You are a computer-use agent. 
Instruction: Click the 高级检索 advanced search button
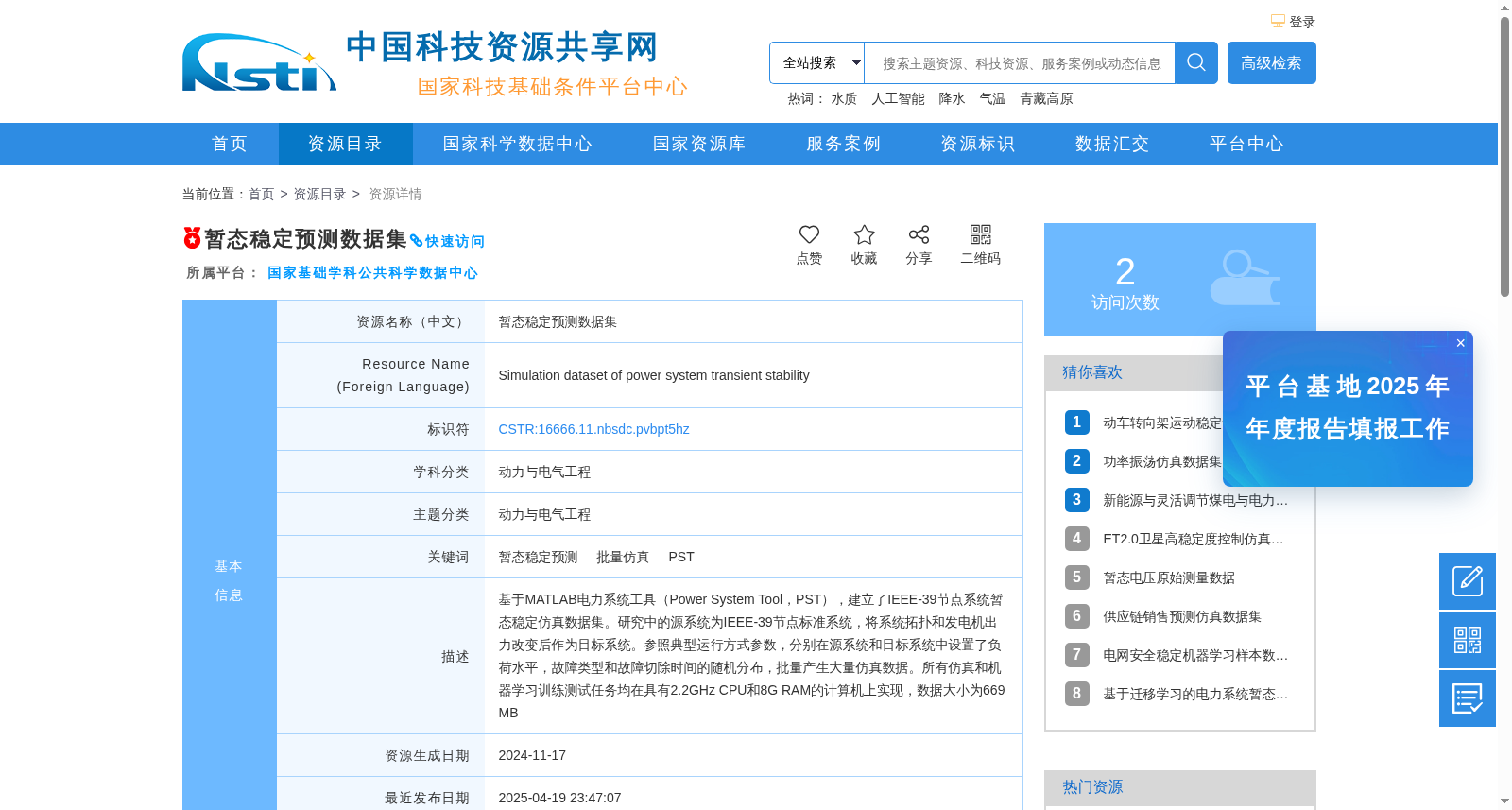pyautogui.click(x=1271, y=62)
